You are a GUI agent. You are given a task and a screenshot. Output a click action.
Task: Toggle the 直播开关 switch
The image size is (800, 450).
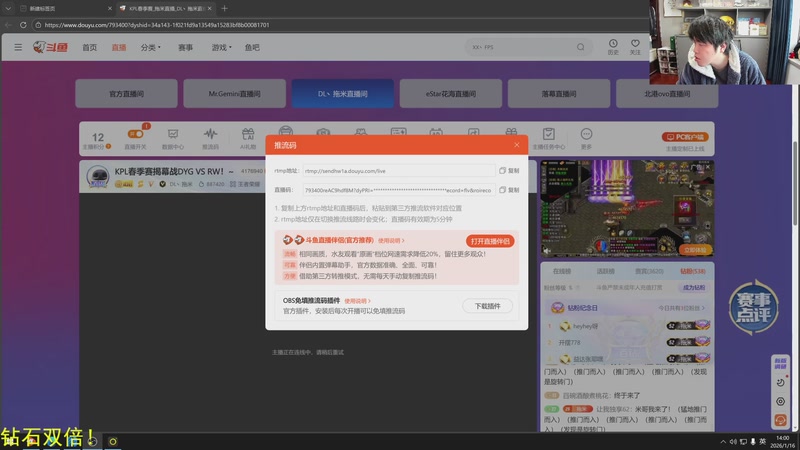click(135, 134)
